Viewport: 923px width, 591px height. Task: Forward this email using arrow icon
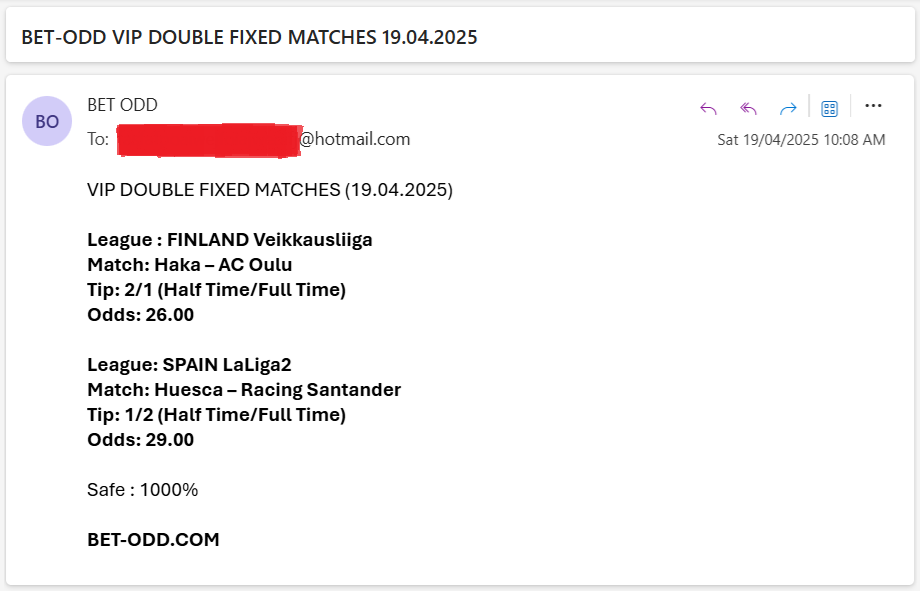788,108
